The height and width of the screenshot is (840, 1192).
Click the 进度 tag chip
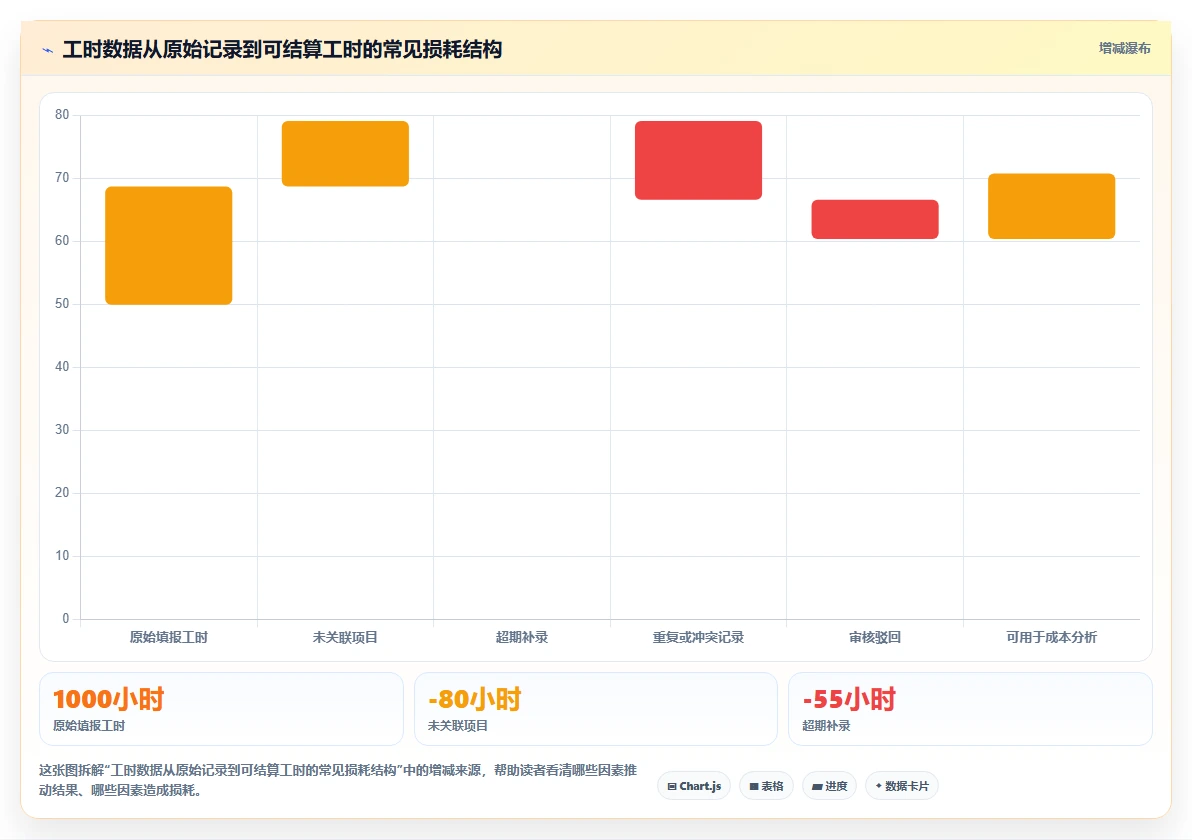point(829,786)
